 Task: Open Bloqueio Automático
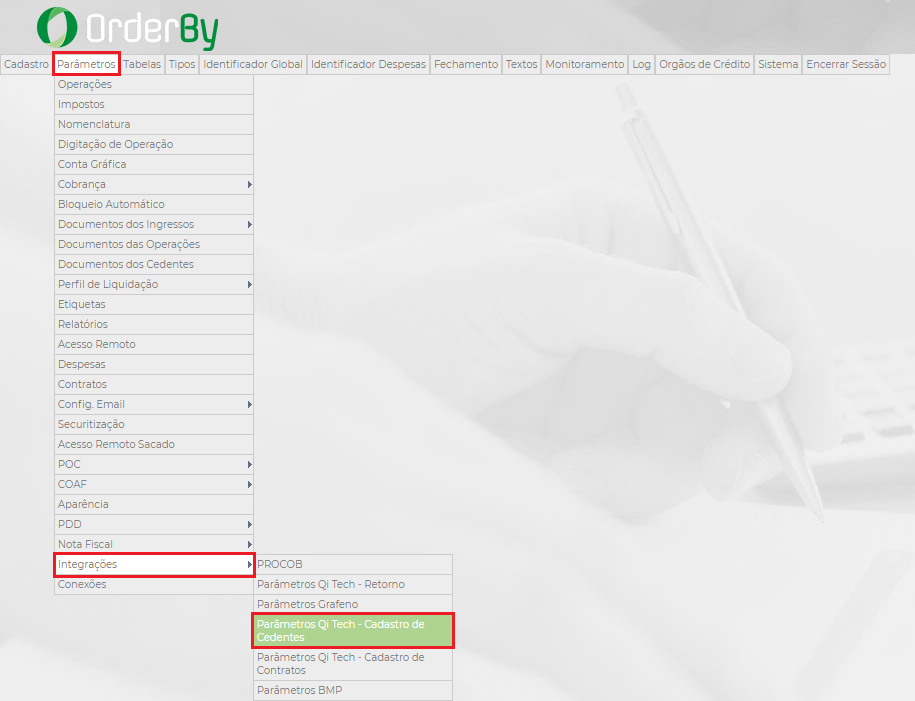153,204
